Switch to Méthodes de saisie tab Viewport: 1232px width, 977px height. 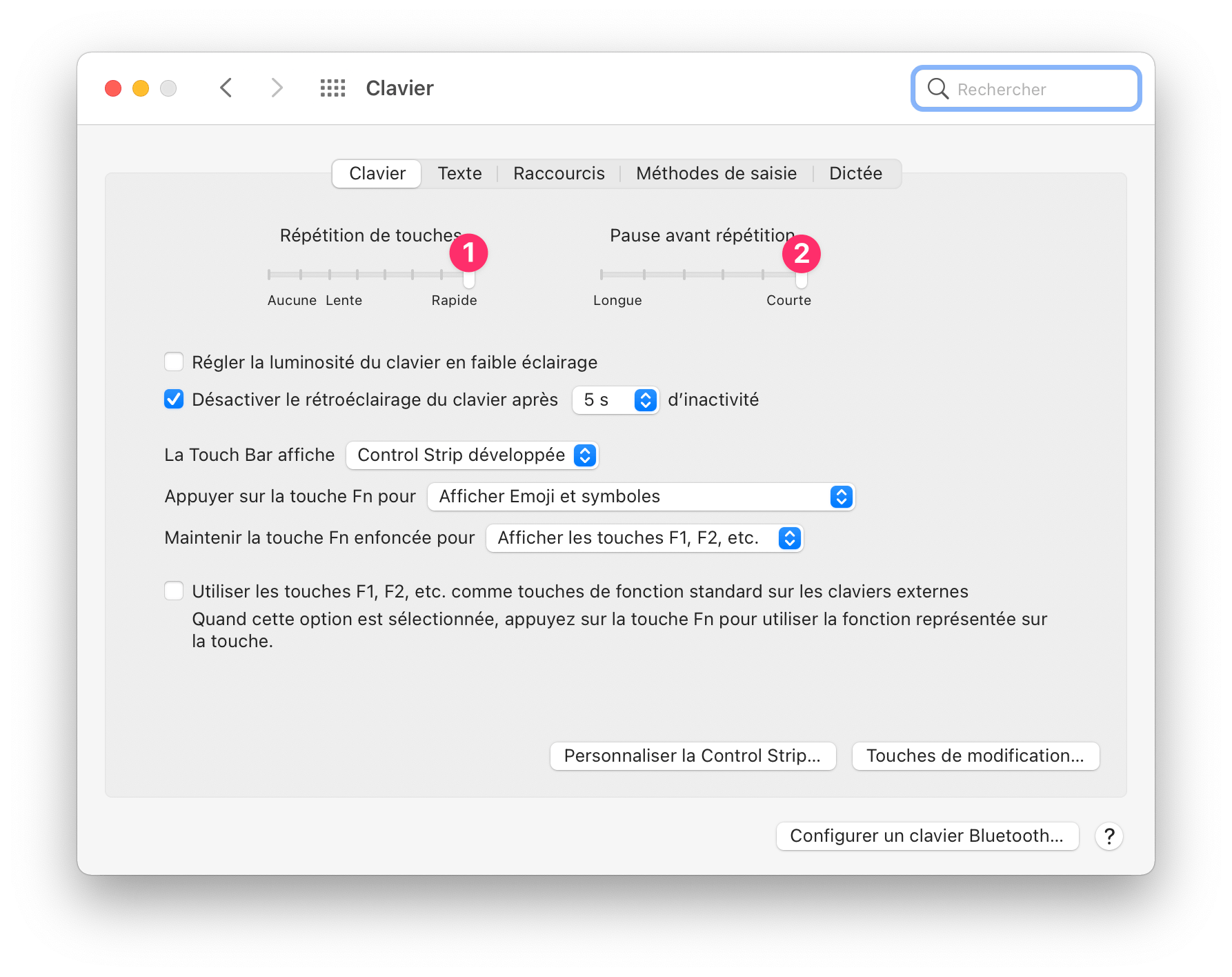pyautogui.click(x=716, y=174)
